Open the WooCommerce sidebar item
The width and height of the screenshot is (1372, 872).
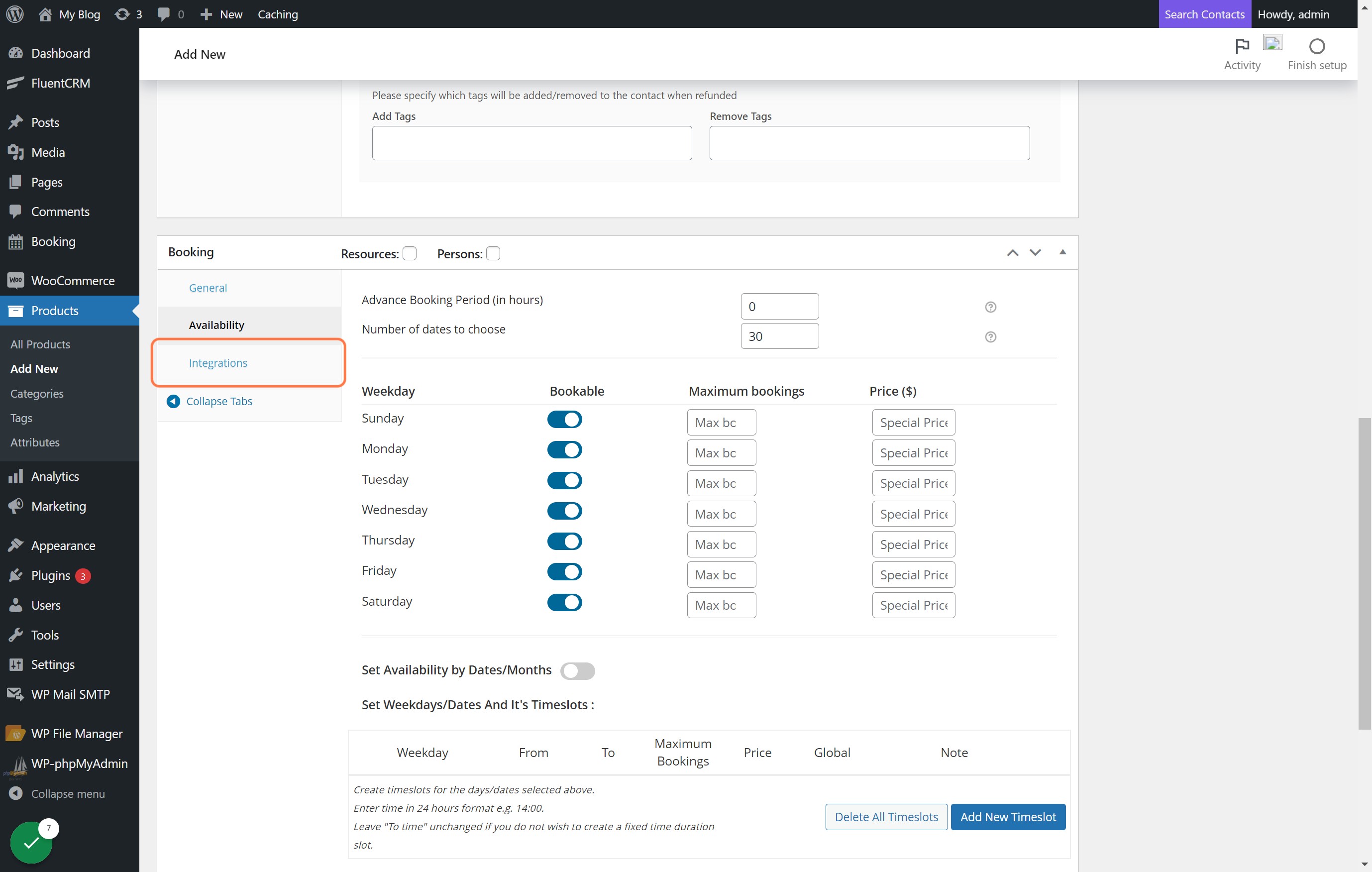(x=70, y=280)
